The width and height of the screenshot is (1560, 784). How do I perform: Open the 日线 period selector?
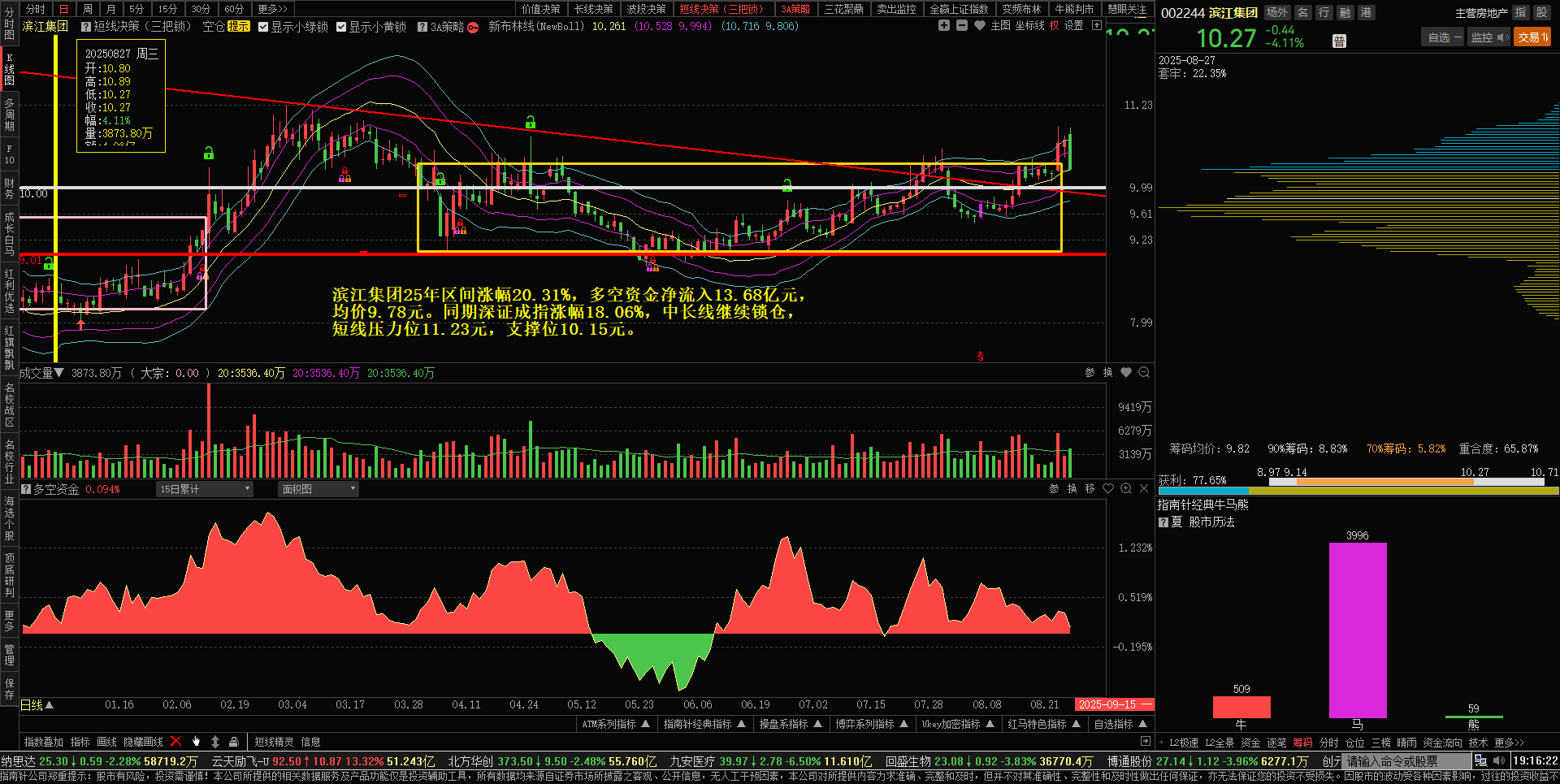coord(37,705)
